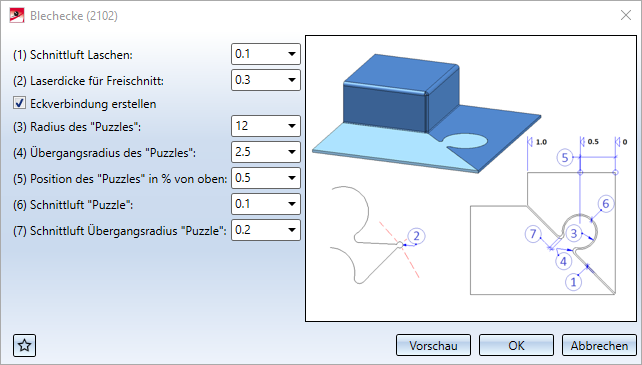The height and width of the screenshot is (365, 642).
Task: Expand the Übergangsradius des Puzzles dropdown arrow
Action: tap(292, 152)
